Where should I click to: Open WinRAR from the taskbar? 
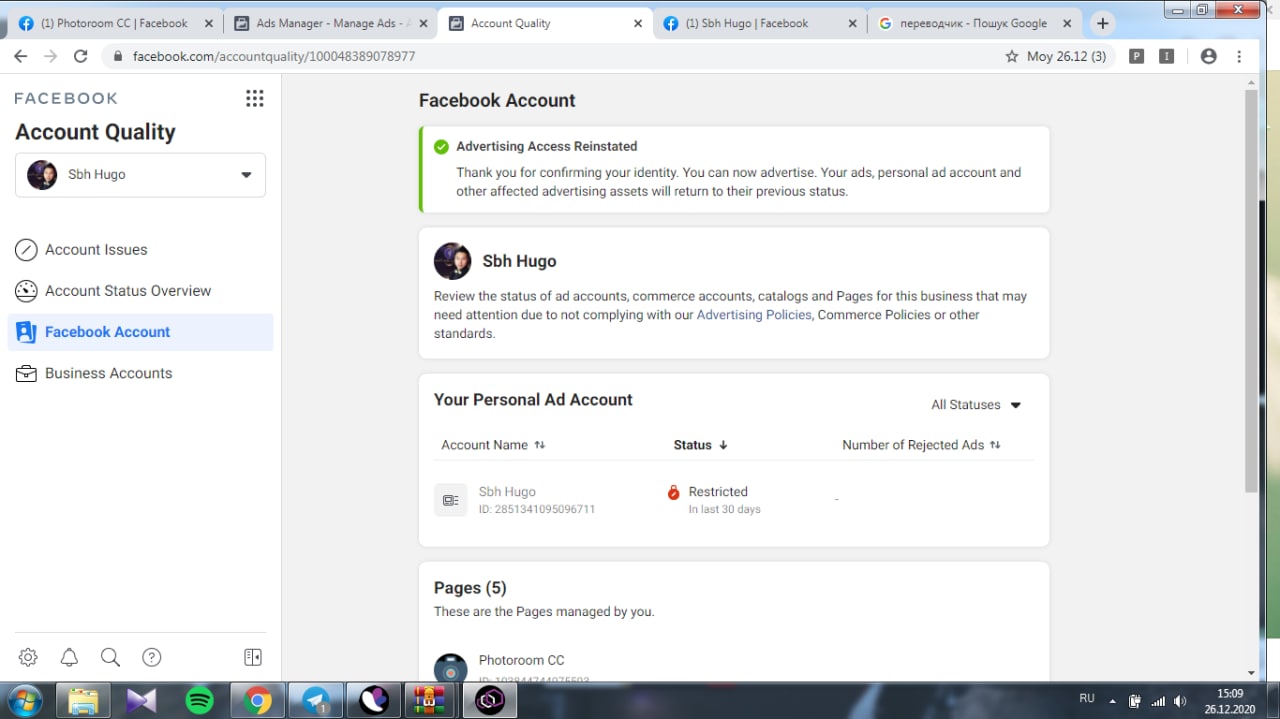coord(430,700)
